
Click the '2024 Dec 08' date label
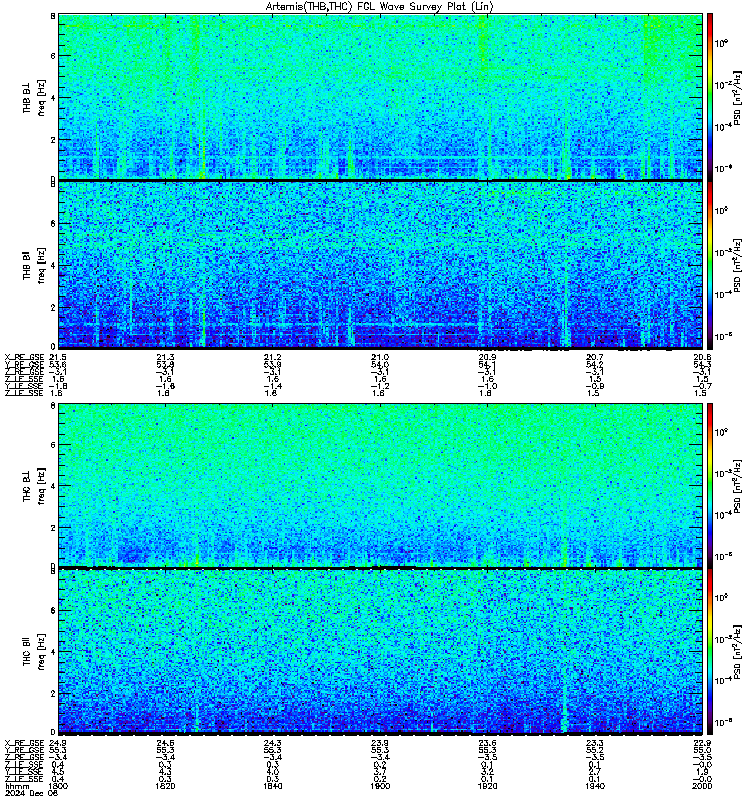click(x=32, y=793)
